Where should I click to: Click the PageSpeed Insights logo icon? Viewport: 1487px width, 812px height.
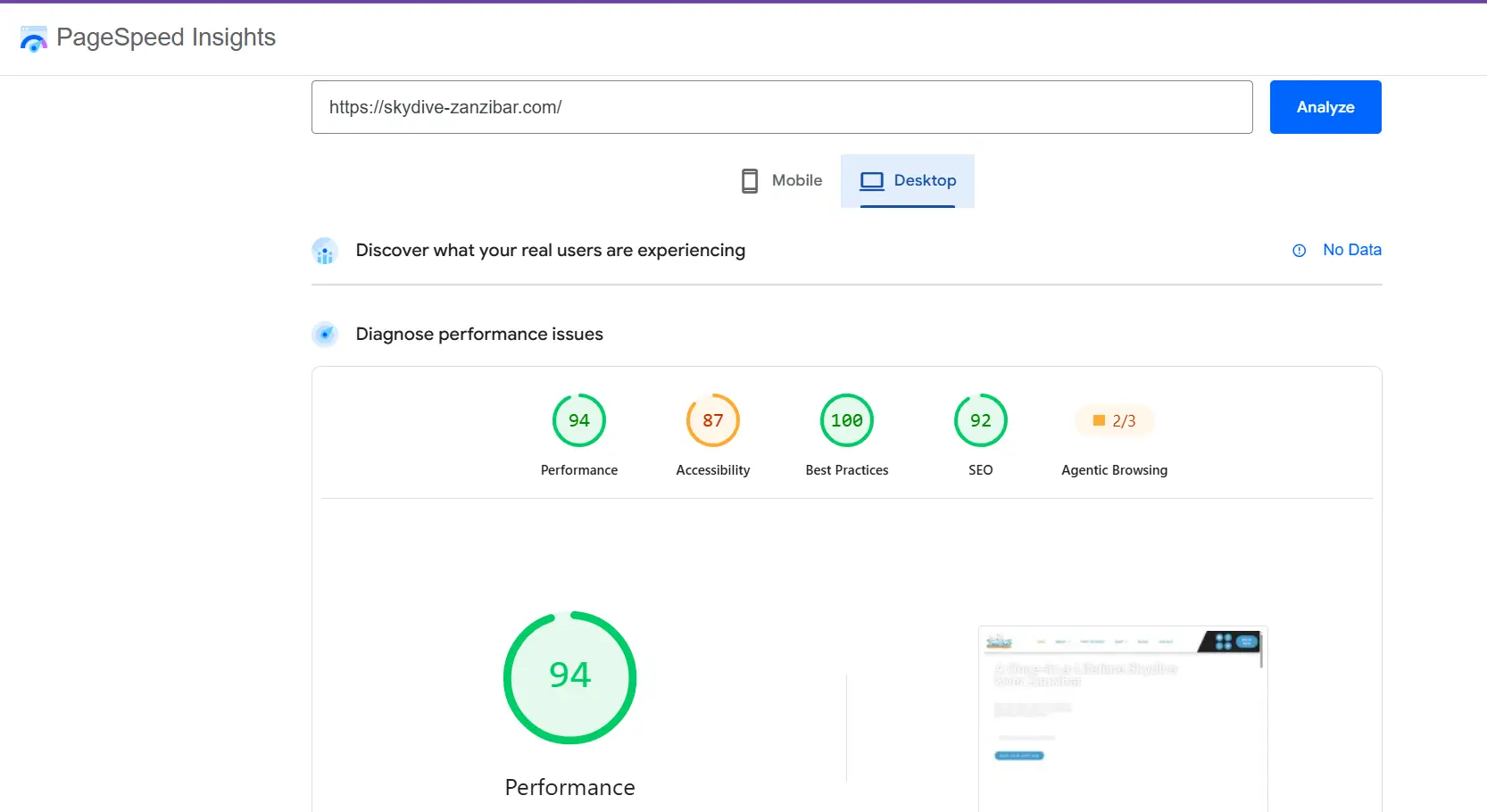pyautogui.click(x=34, y=38)
